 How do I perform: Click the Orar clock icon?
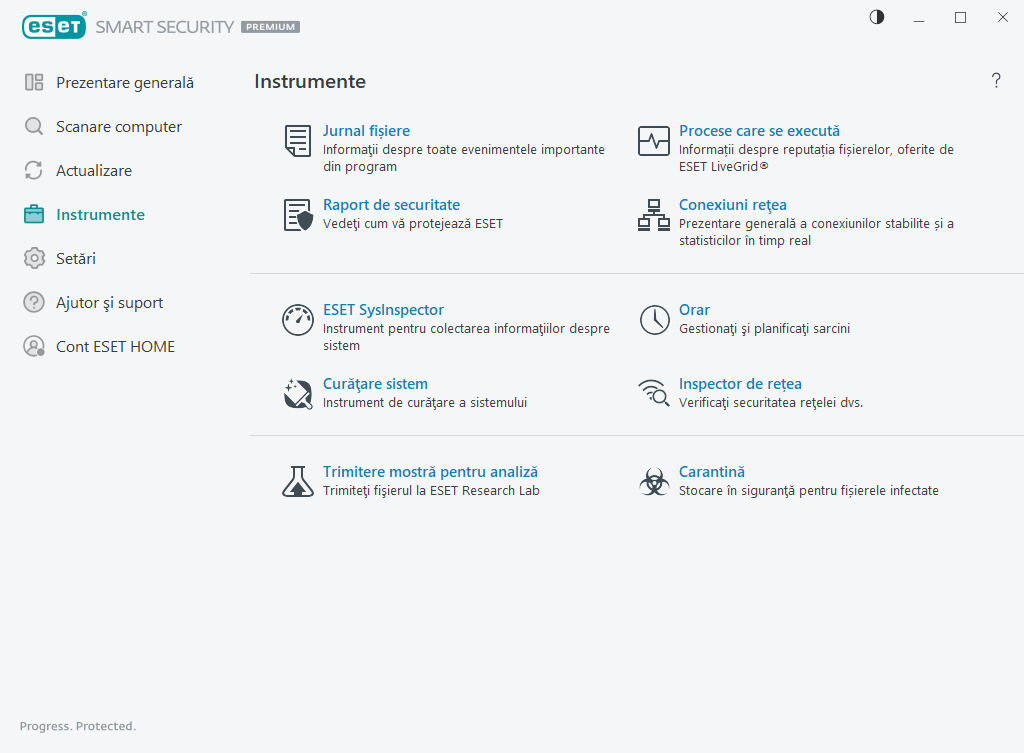654,320
